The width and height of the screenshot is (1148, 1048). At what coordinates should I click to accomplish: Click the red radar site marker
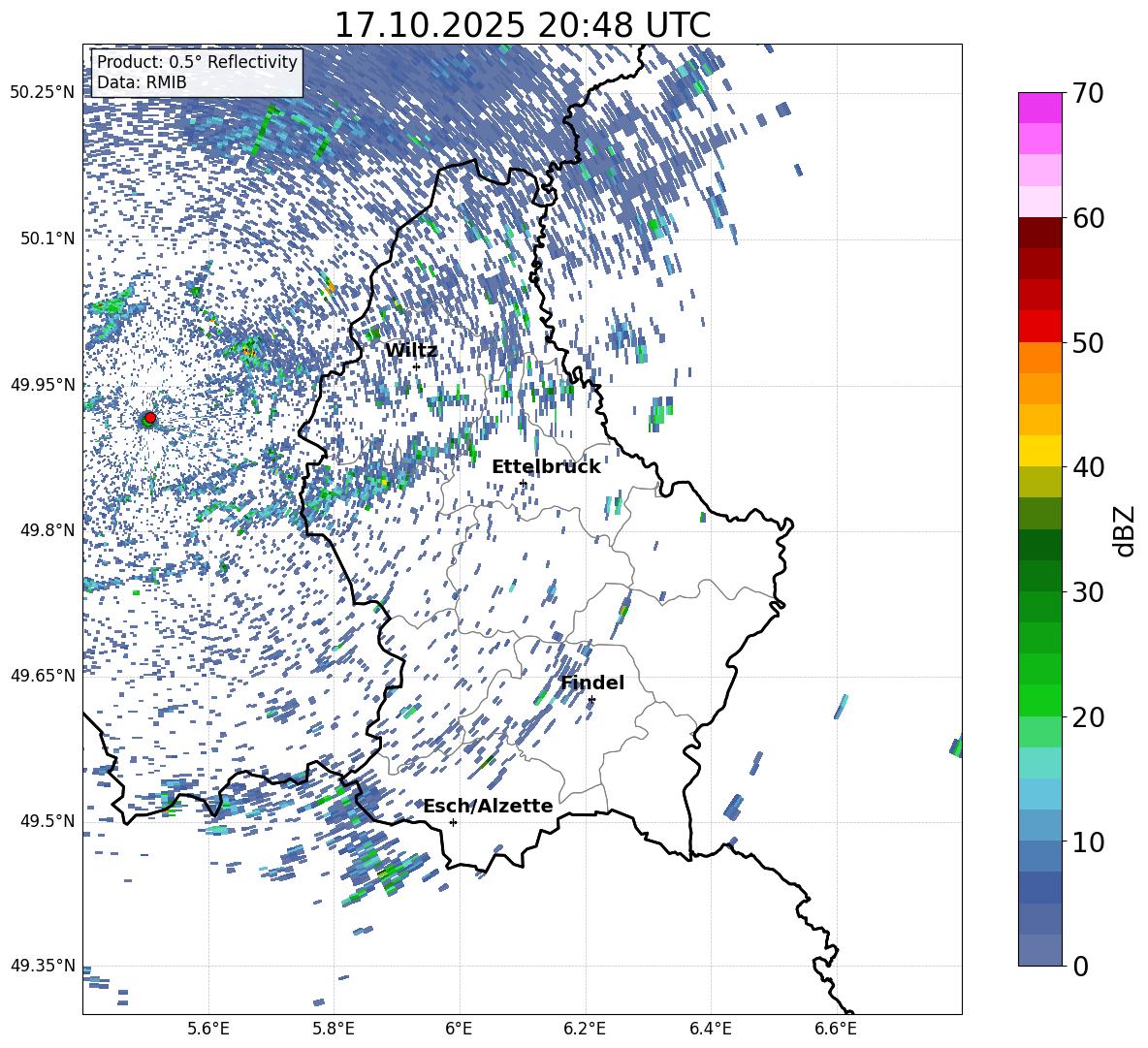(150, 417)
